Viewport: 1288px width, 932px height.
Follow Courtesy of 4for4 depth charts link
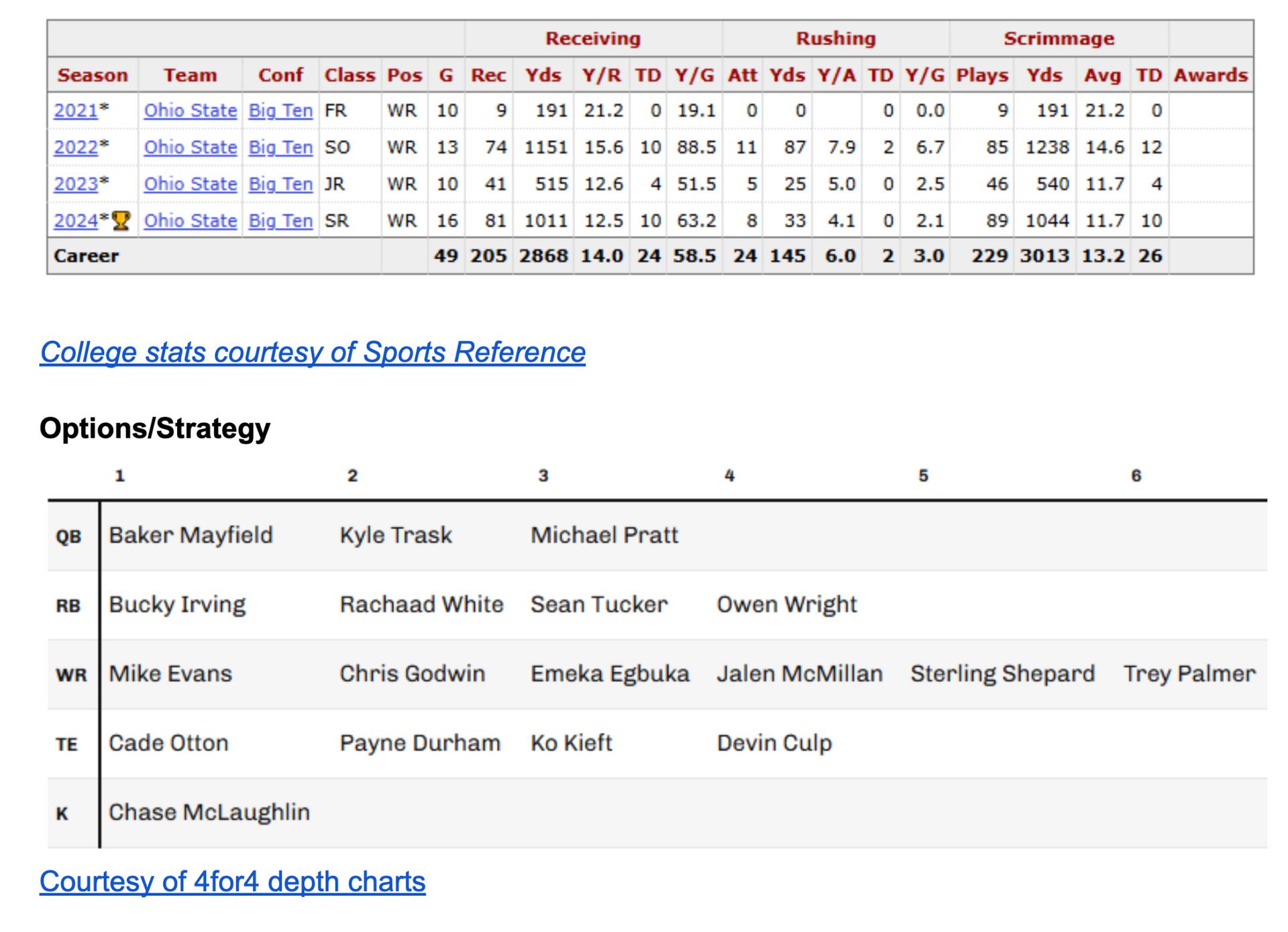pyautogui.click(x=232, y=882)
